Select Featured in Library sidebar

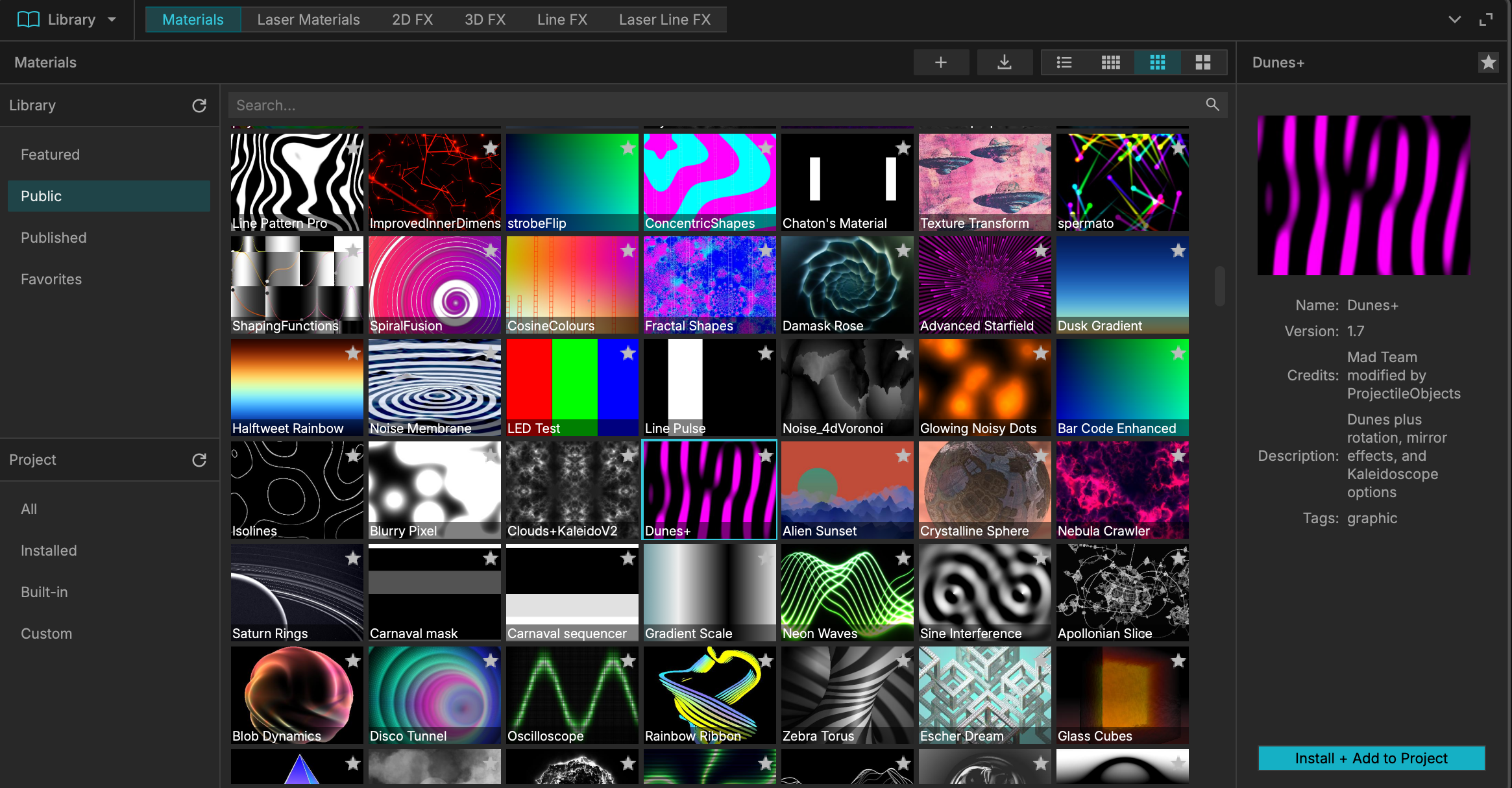coord(109,154)
